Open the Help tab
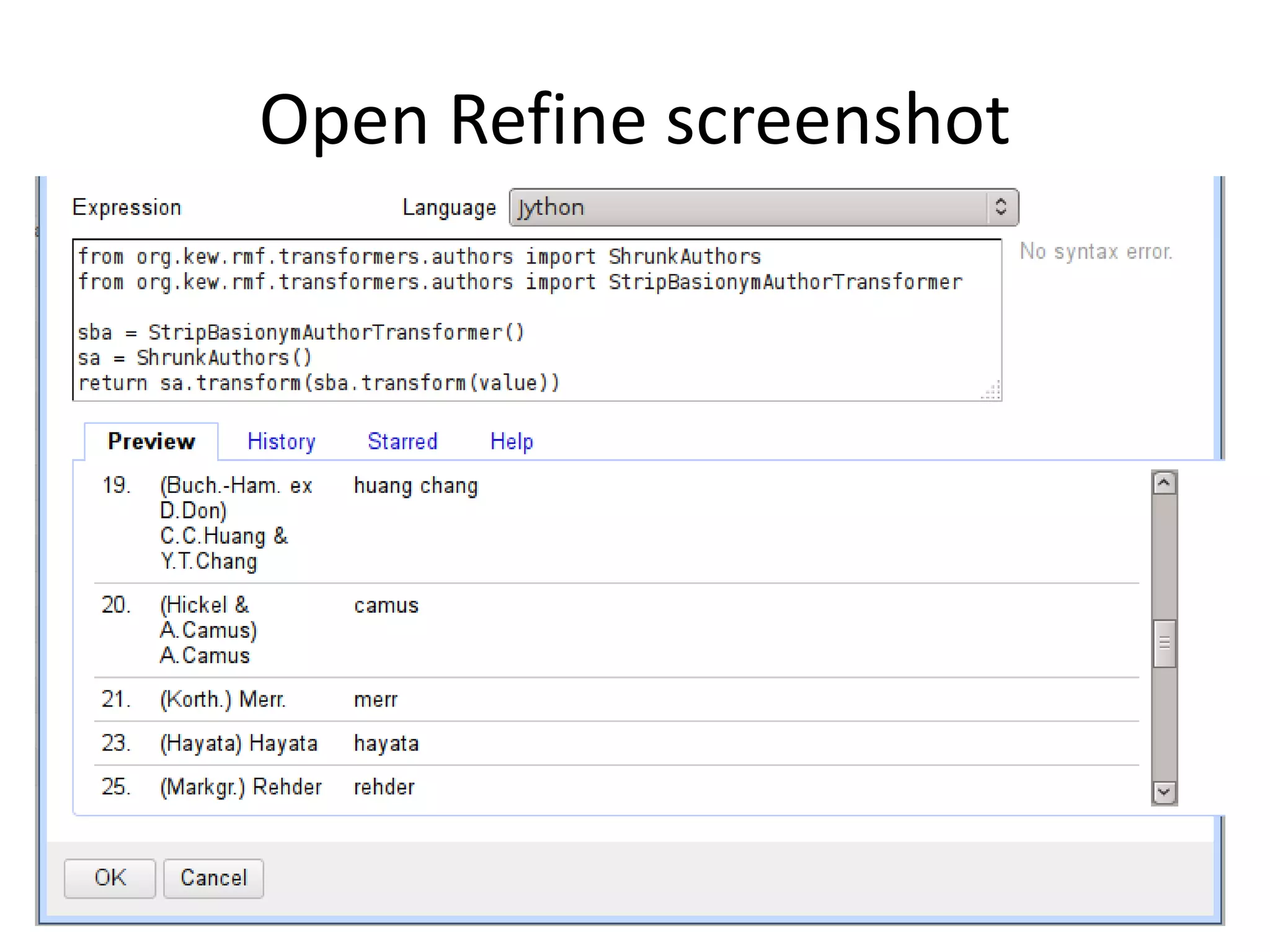Viewport: 1270px width, 952px height. click(x=512, y=441)
